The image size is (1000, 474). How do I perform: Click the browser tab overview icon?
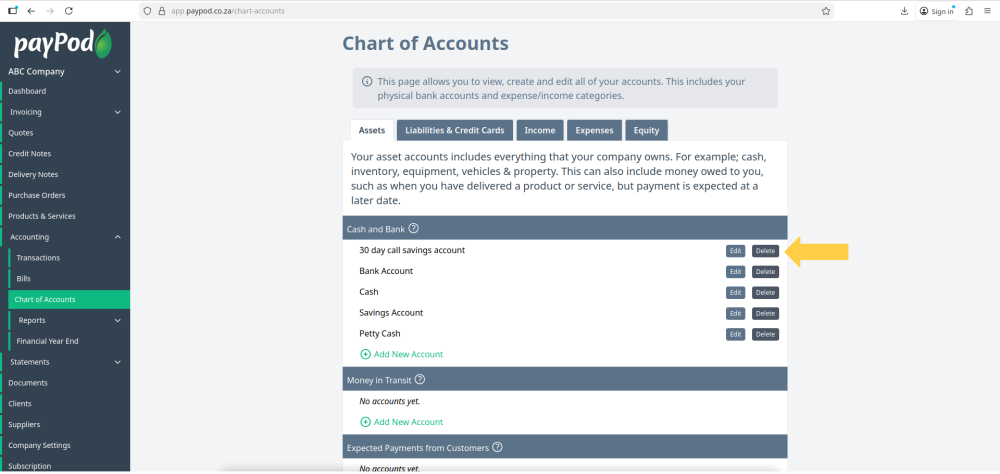pos(13,11)
